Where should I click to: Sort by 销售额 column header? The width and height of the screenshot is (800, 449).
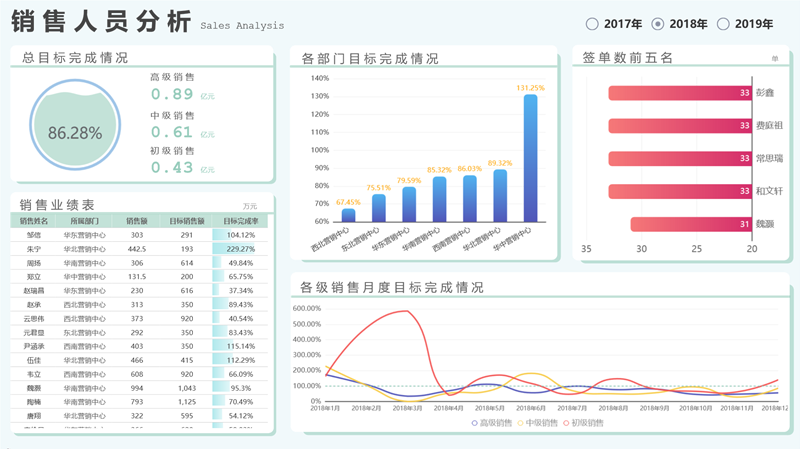coord(137,221)
